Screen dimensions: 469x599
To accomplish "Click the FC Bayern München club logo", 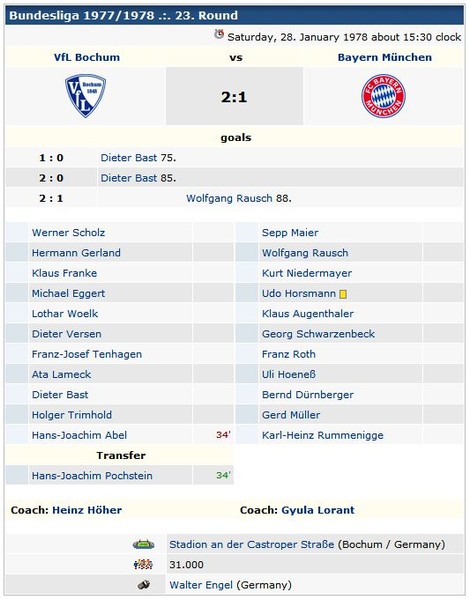I will [383, 96].
